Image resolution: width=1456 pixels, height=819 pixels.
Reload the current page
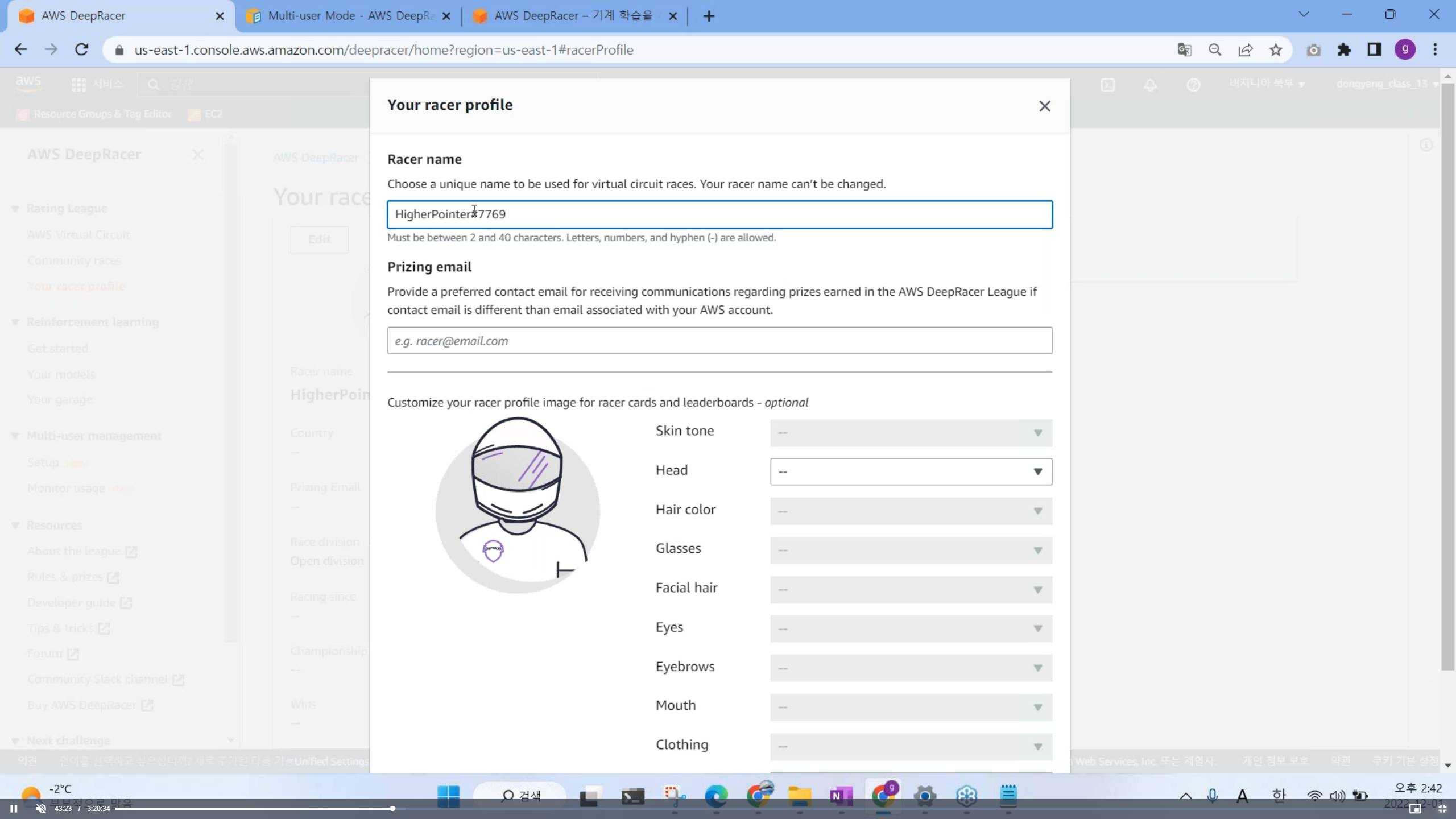pos(82,50)
